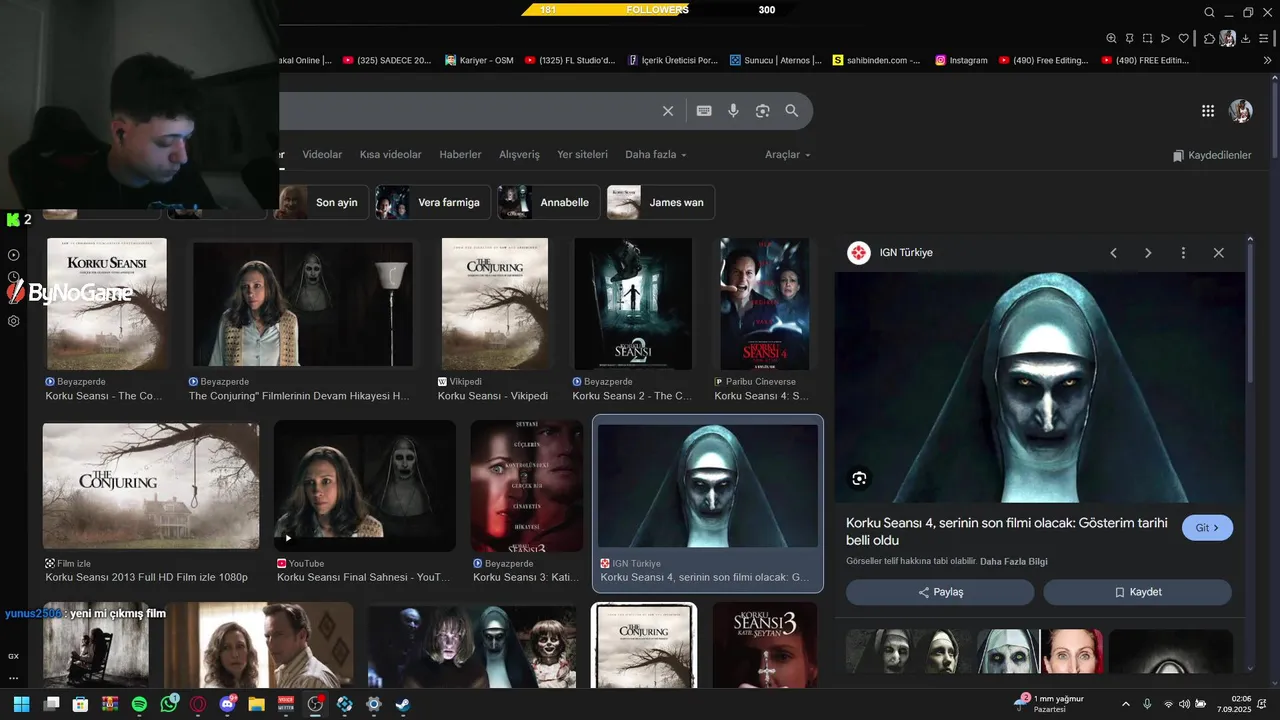Click the large nun preview image
1280x720 pixels.
coord(1040,387)
